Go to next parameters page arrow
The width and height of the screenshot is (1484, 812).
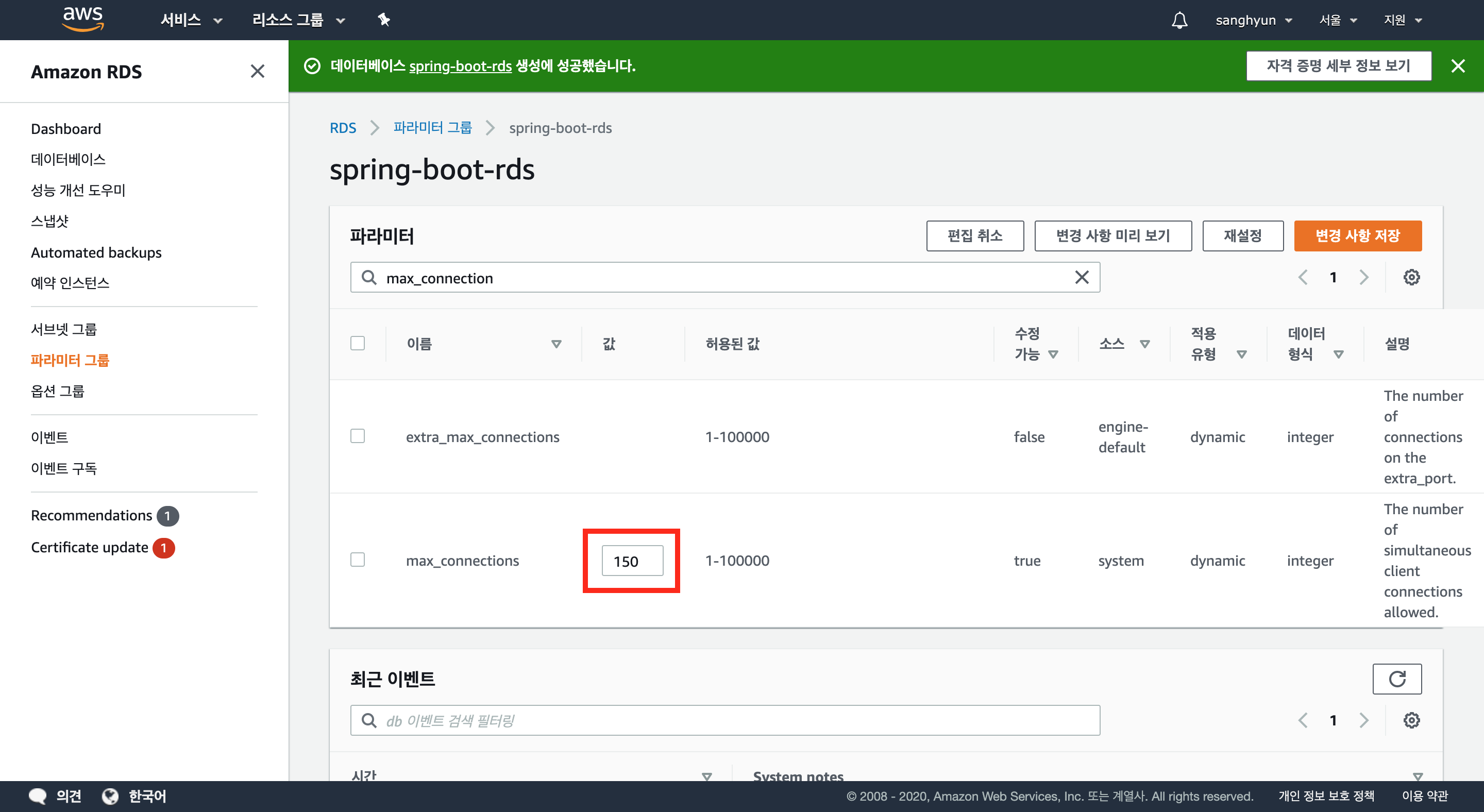point(1363,278)
